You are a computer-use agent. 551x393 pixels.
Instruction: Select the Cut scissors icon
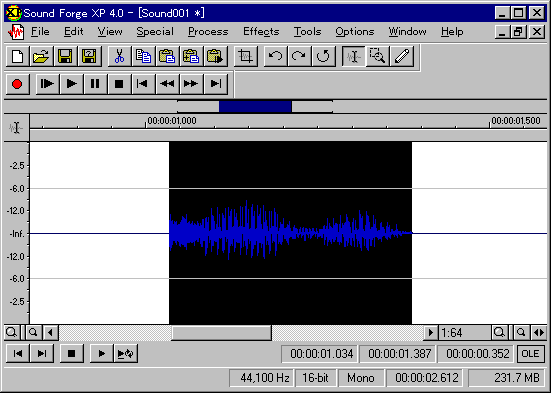(119, 56)
